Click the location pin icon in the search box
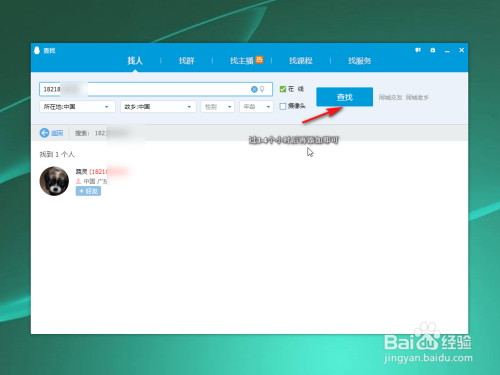 tap(262, 89)
